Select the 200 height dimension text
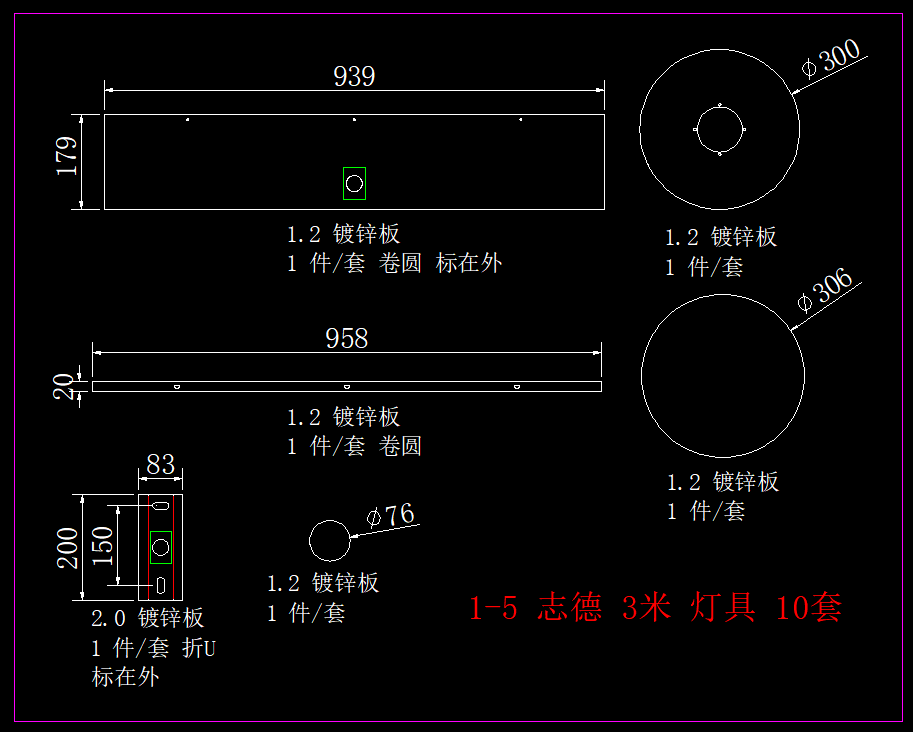The height and width of the screenshot is (732, 913). click(68, 547)
